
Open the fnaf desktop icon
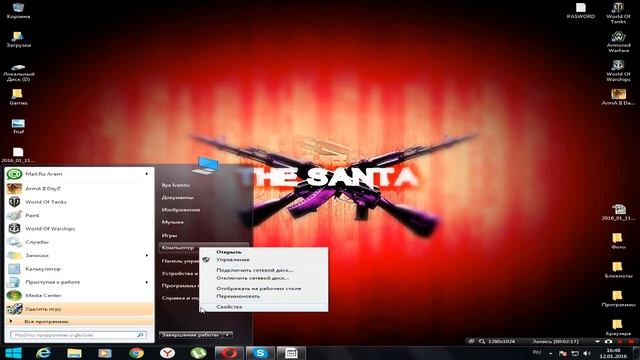click(x=18, y=126)
